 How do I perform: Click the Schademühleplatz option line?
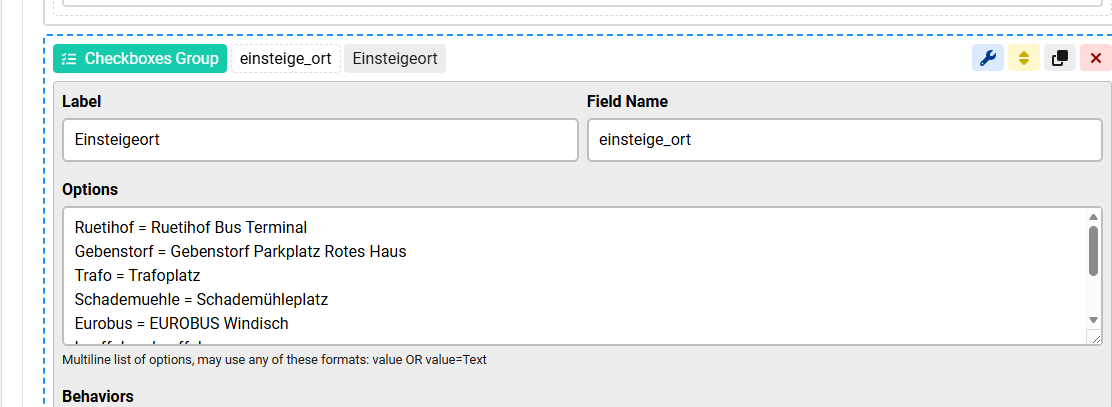point(201,299)
